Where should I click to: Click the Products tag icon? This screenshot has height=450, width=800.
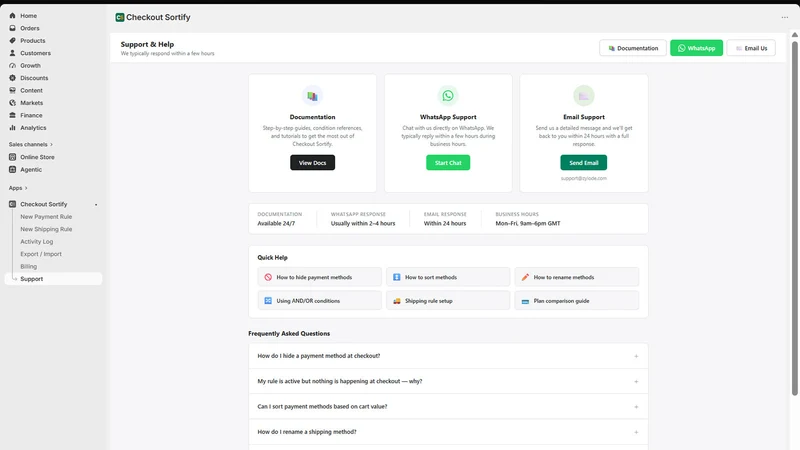click(x=12, y=40)
